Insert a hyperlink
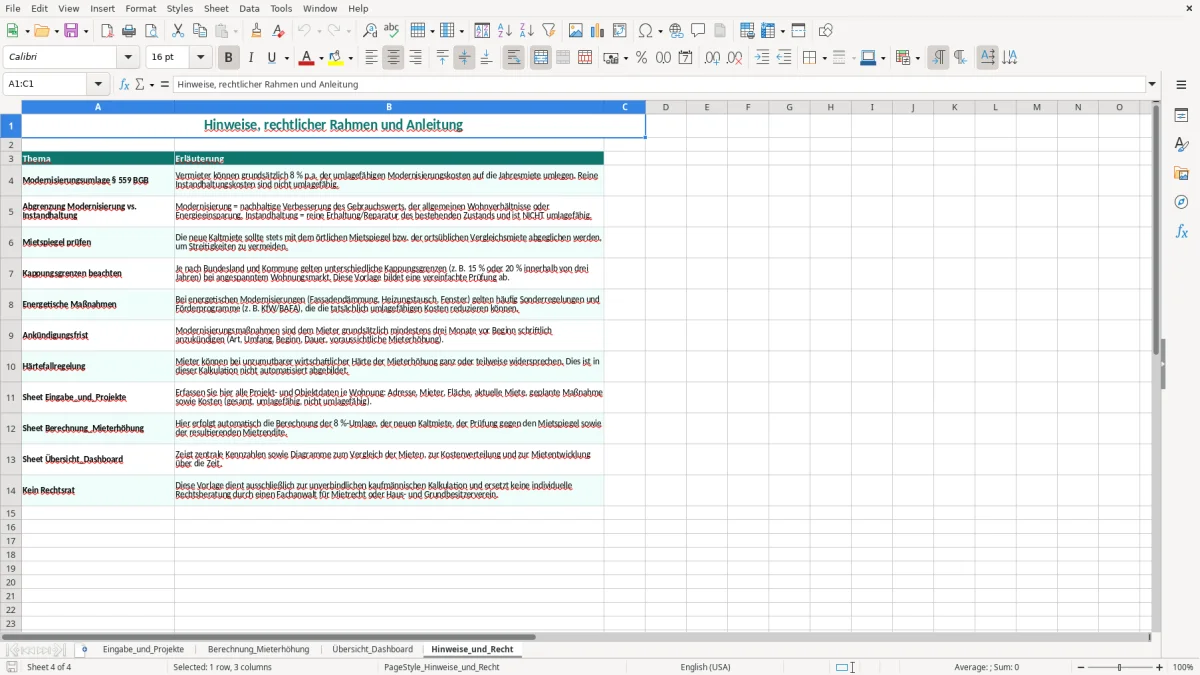This screenshot has height=675, width=1200. tap(676, 31)
